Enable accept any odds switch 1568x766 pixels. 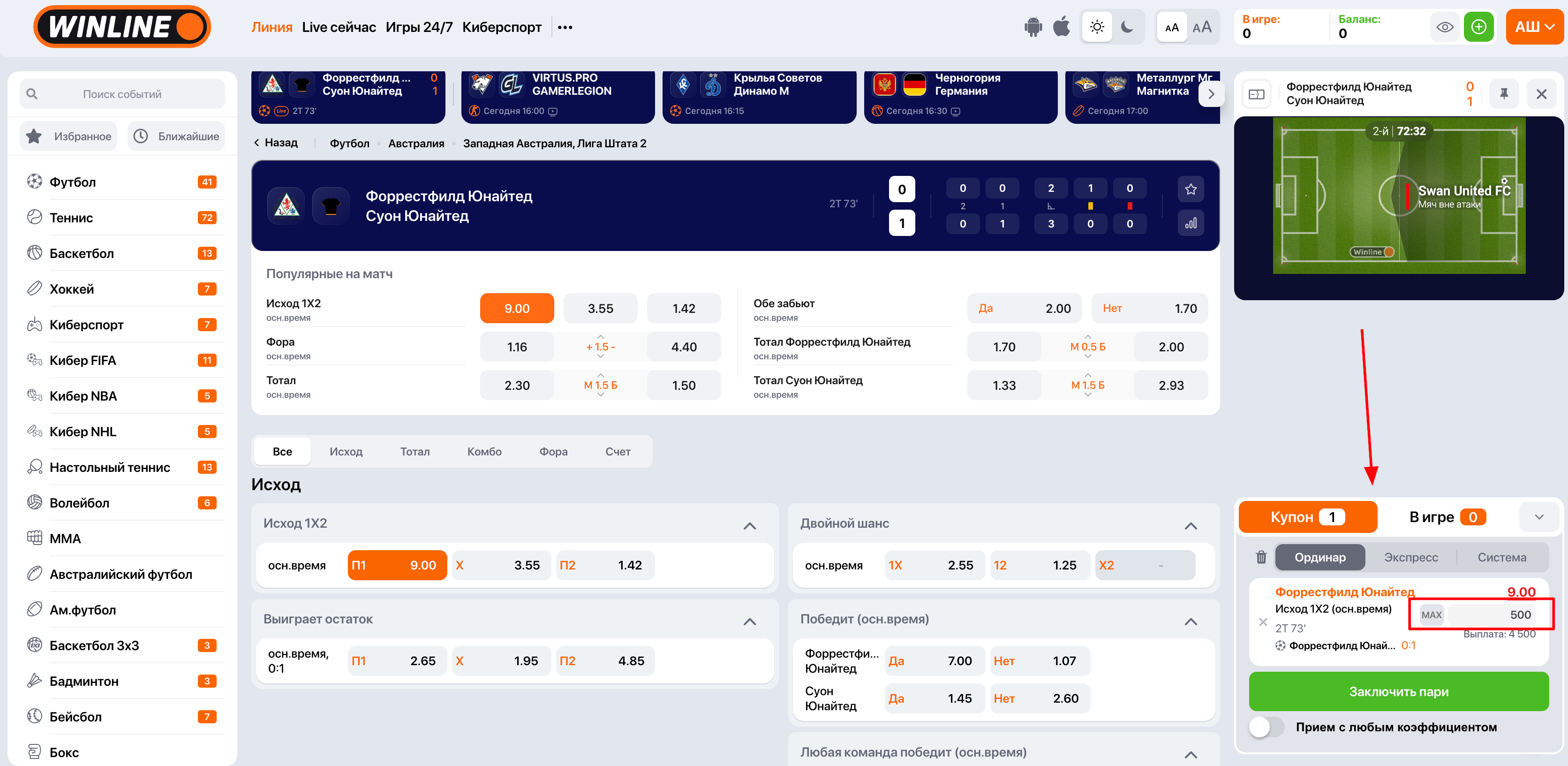click(1266, 727)
